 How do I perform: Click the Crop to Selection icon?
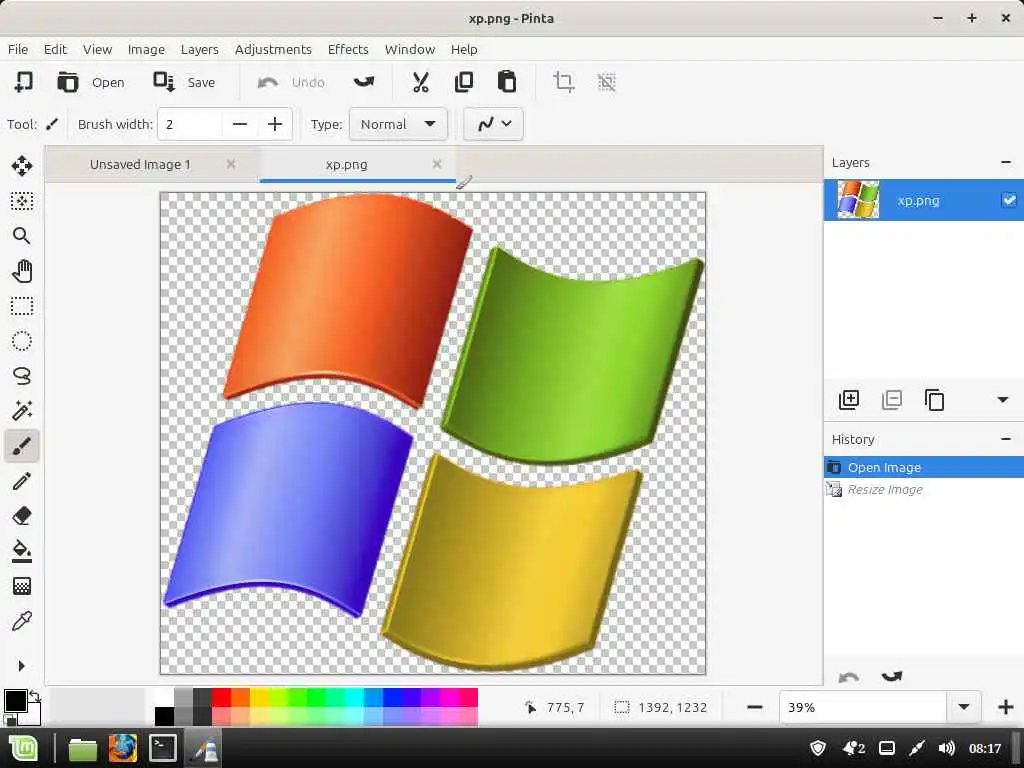tap(564, 82)
